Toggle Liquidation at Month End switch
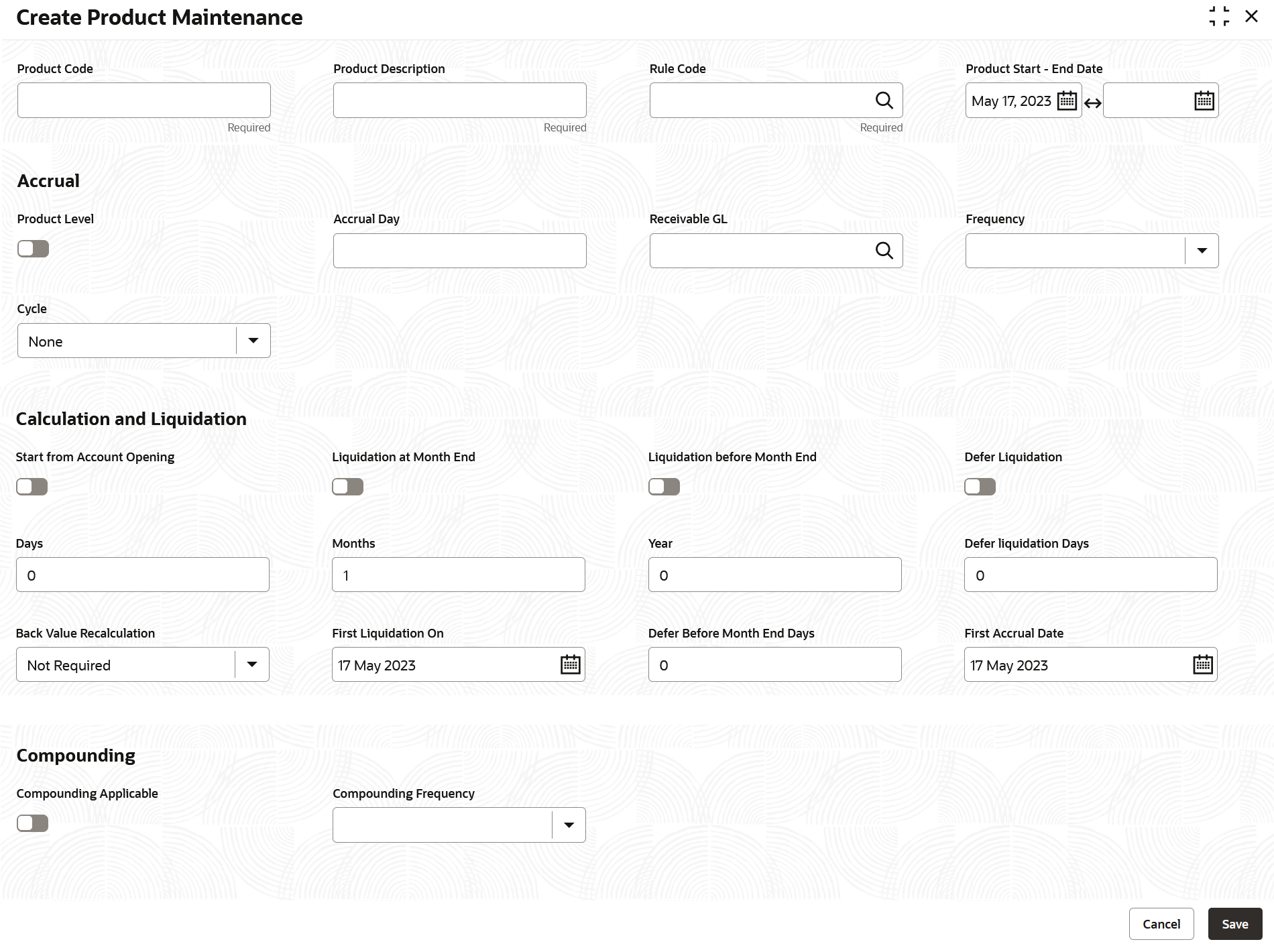The image size is (1274, 952). [347, 487]
